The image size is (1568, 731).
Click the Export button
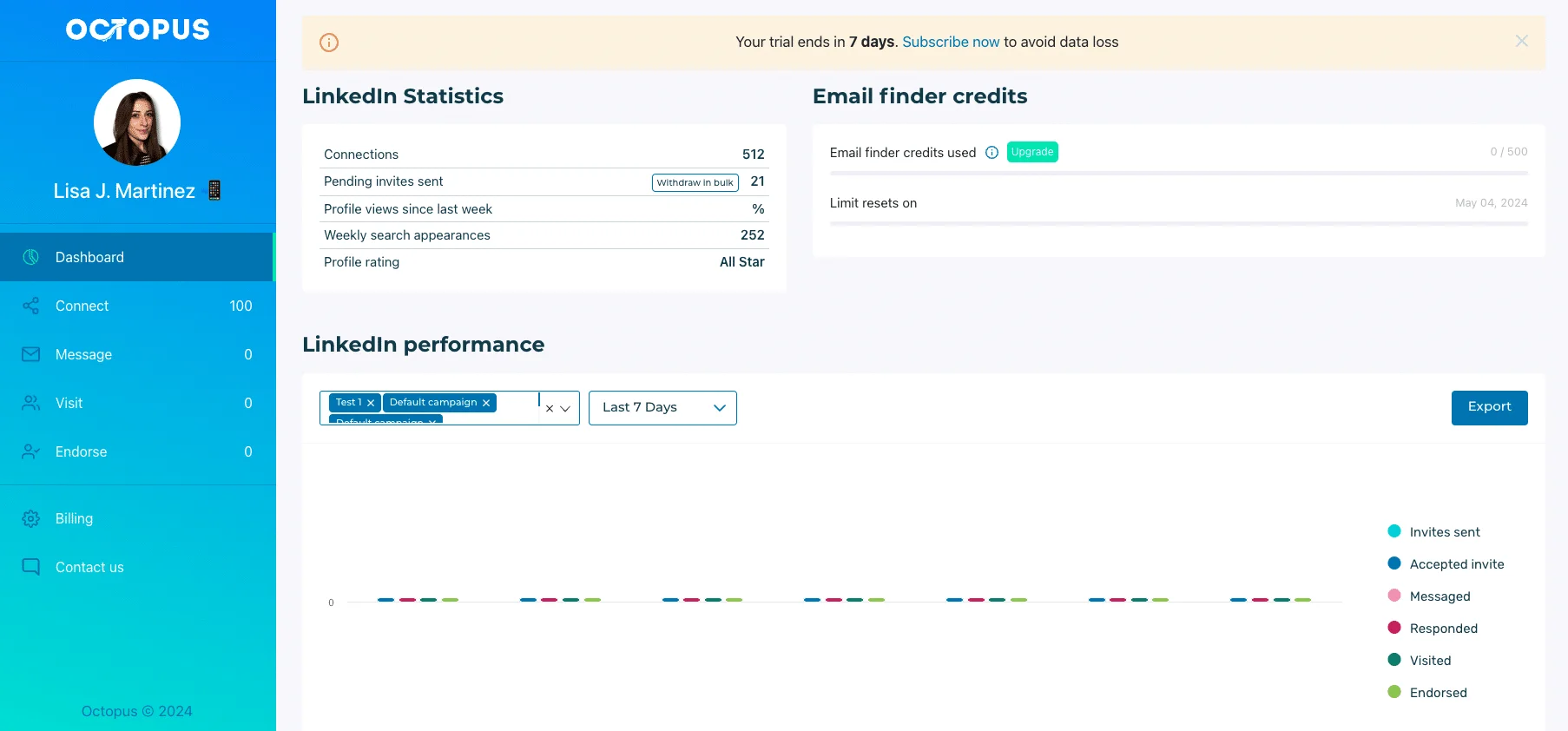coord(1489,408)
